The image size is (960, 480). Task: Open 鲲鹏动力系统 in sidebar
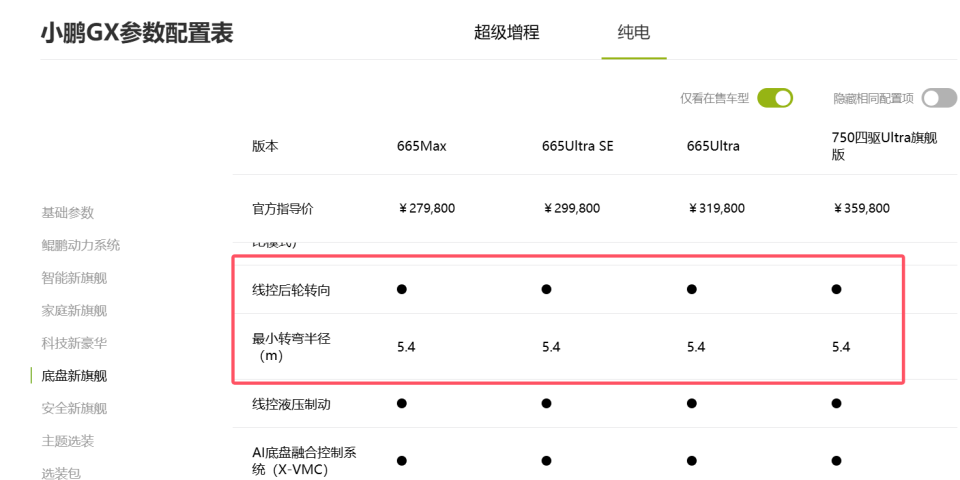tap(81, 246)
